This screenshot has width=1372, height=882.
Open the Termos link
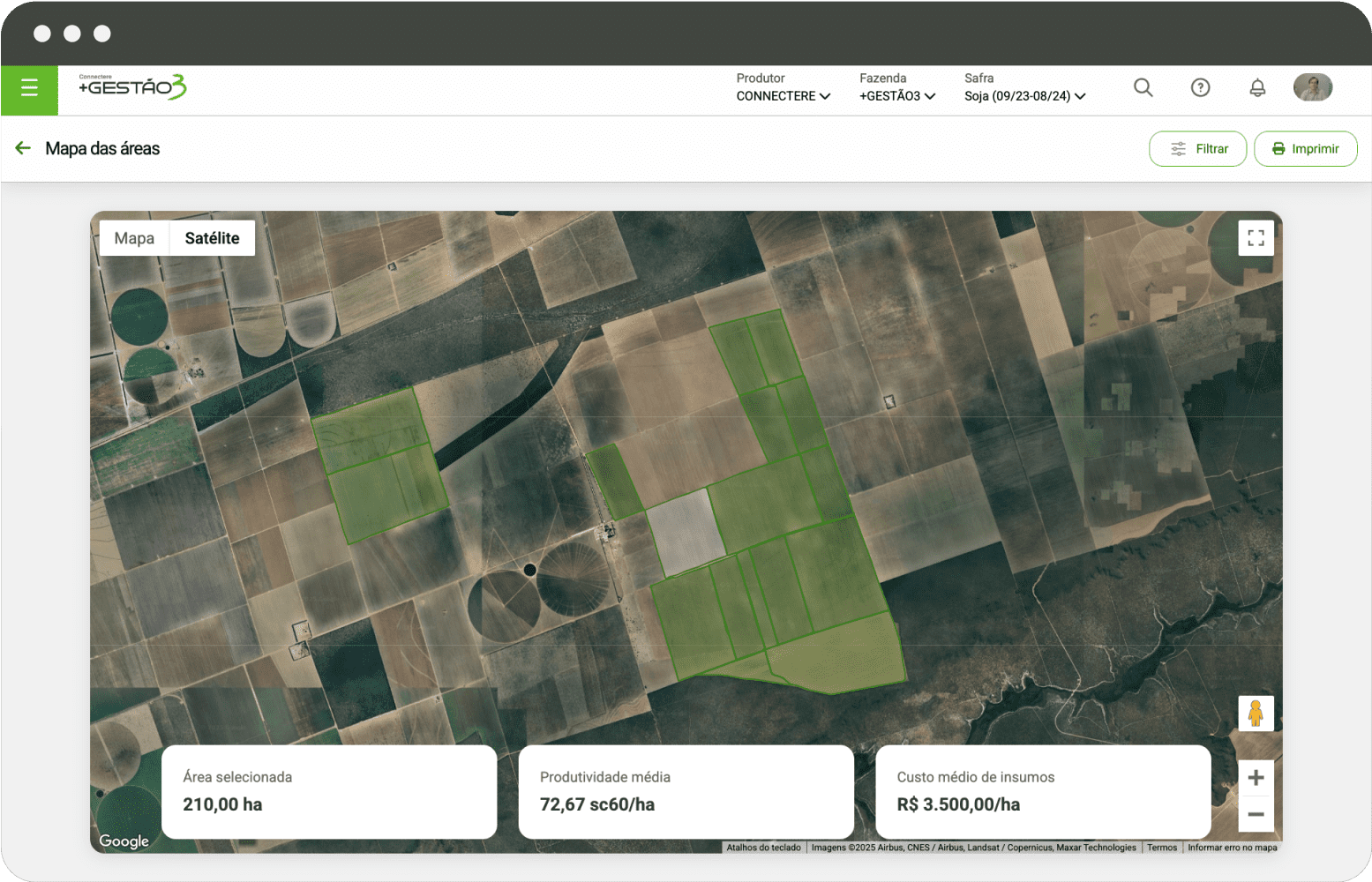click(x=1161, y=848)
